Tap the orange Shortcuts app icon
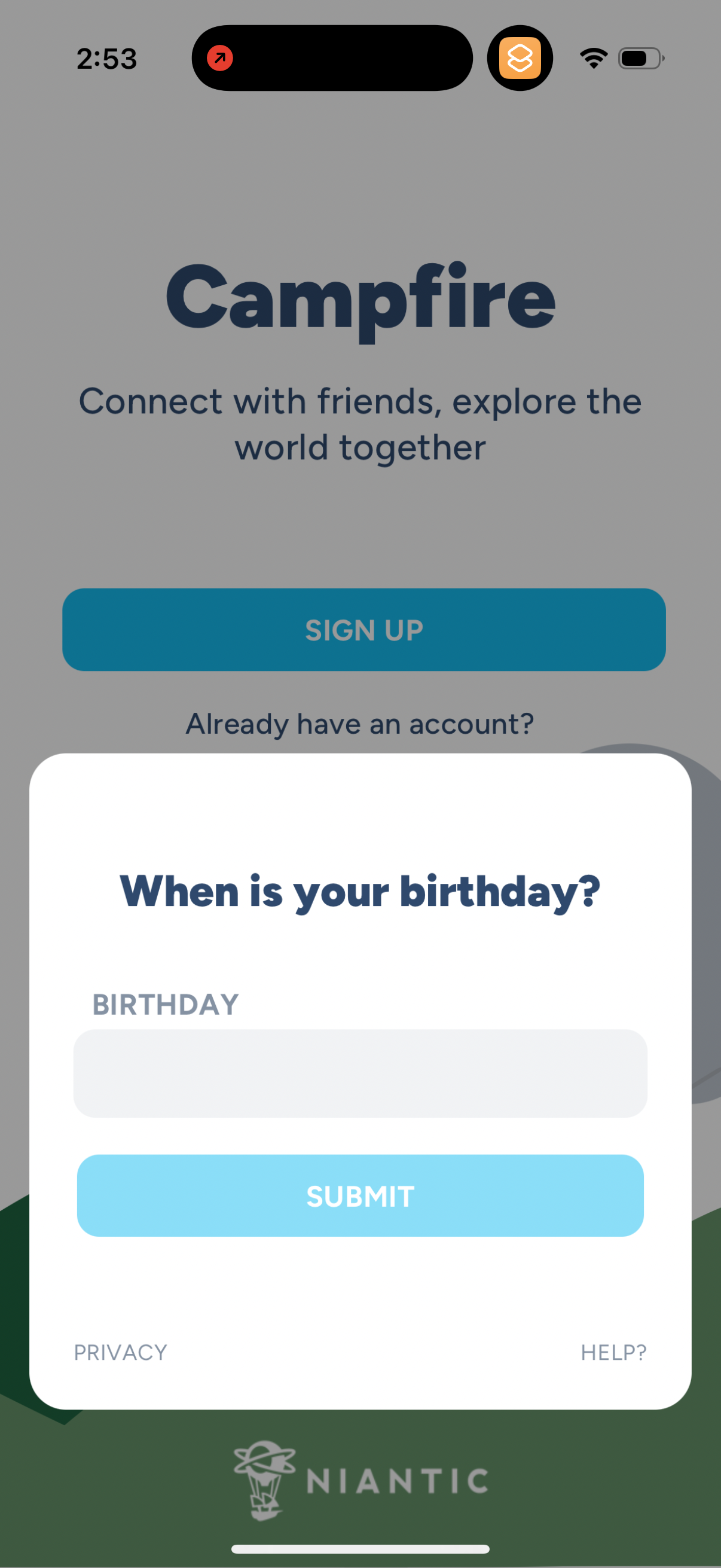 pyautogui.click(x=520, y=59)
